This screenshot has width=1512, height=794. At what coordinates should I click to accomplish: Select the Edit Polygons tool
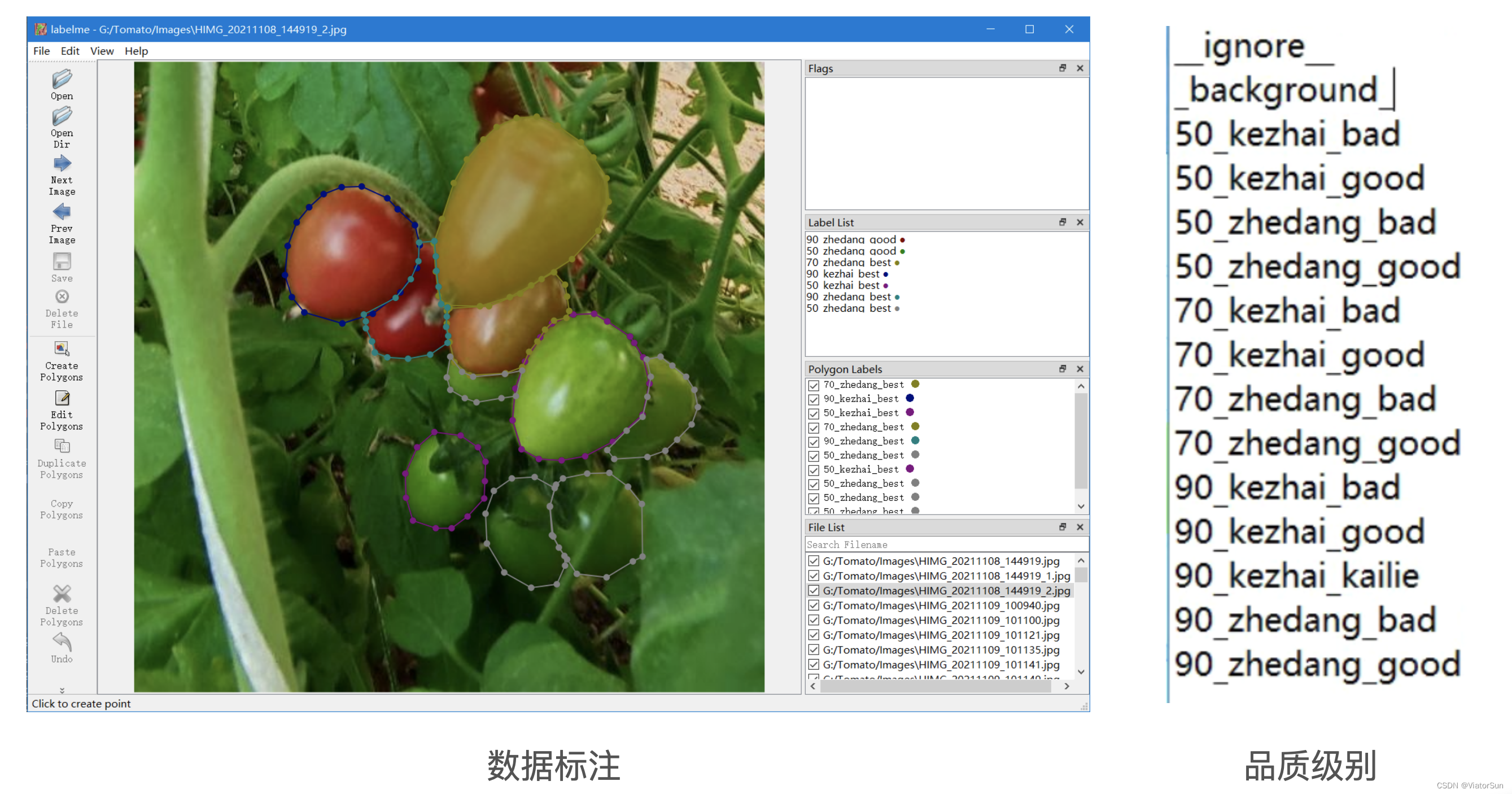click(62, 399)
